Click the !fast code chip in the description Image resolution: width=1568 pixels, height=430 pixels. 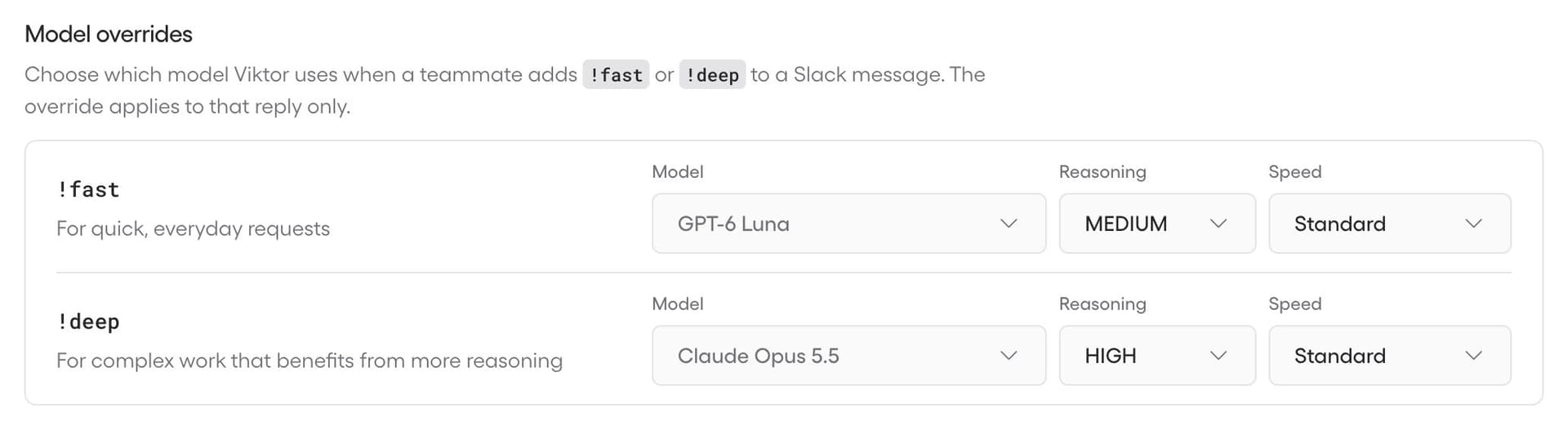[x=616, y=74]
